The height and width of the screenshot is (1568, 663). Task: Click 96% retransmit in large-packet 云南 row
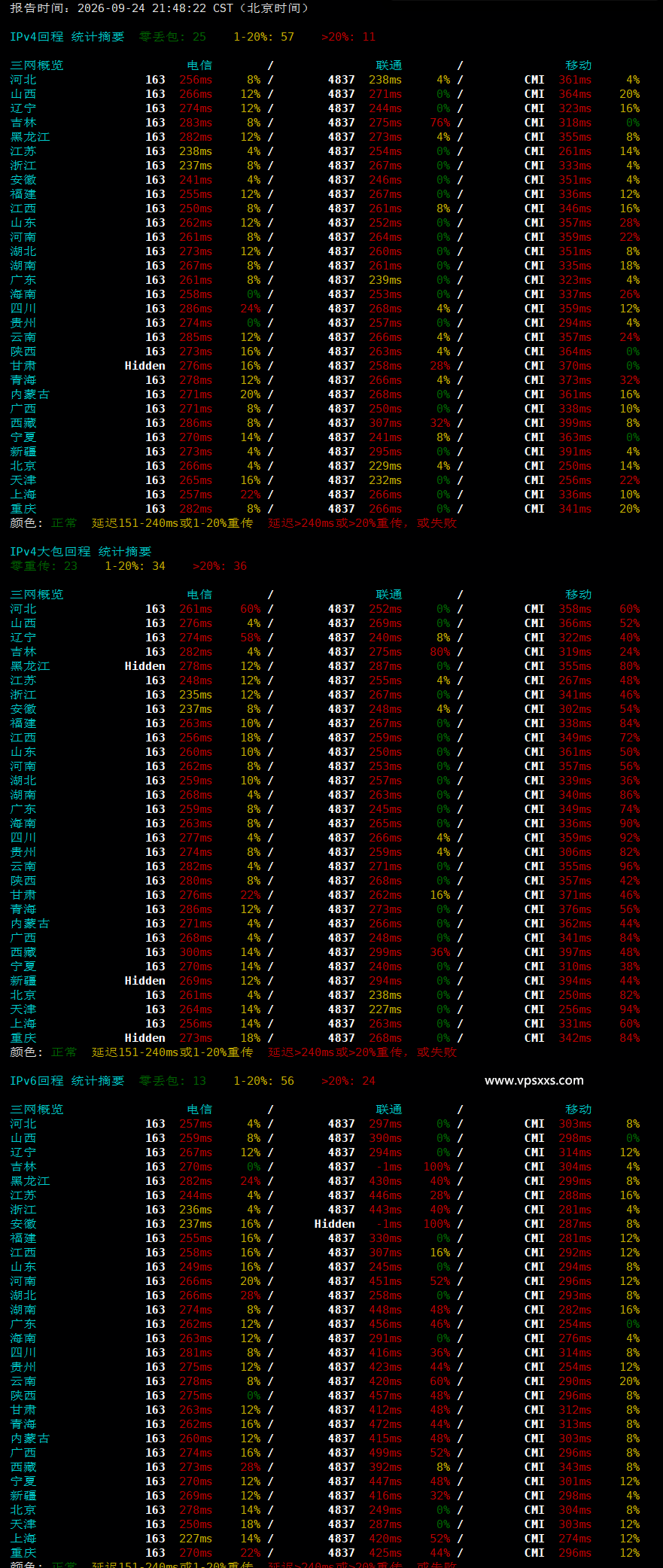pyautogui.click(x=630, y=866)
